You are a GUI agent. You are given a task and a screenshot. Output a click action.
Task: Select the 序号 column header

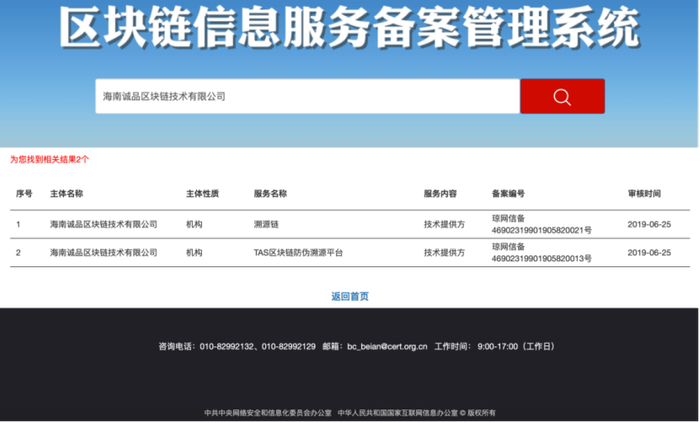pyautogui.click(x=24, y=194)
